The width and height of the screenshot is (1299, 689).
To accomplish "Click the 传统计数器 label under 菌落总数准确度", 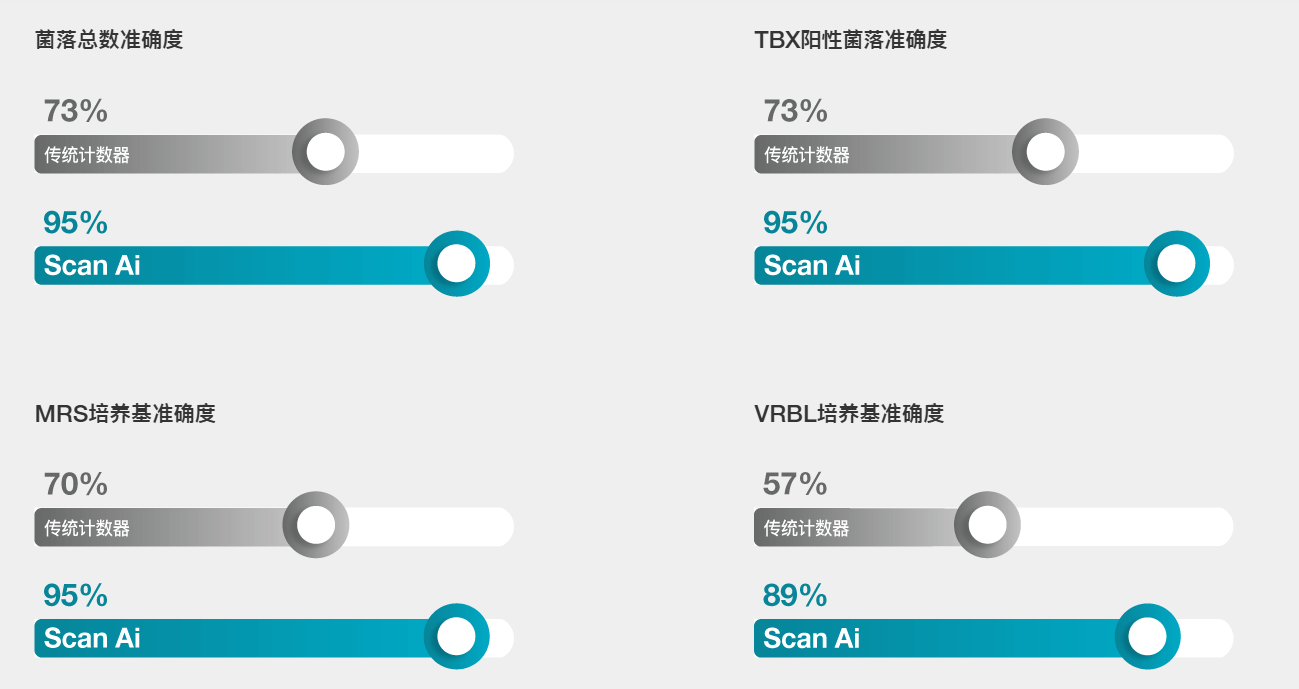I will [x=87, y=155].
